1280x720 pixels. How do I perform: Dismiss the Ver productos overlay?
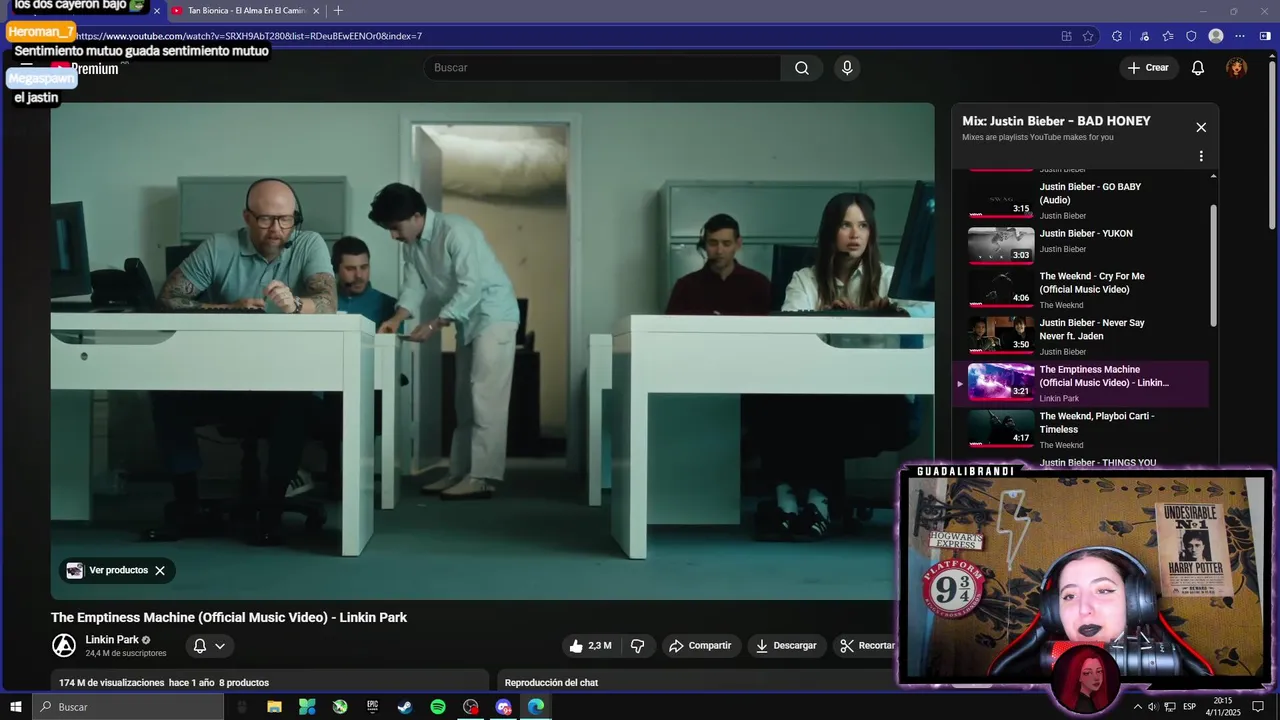[x=160, y=571]
